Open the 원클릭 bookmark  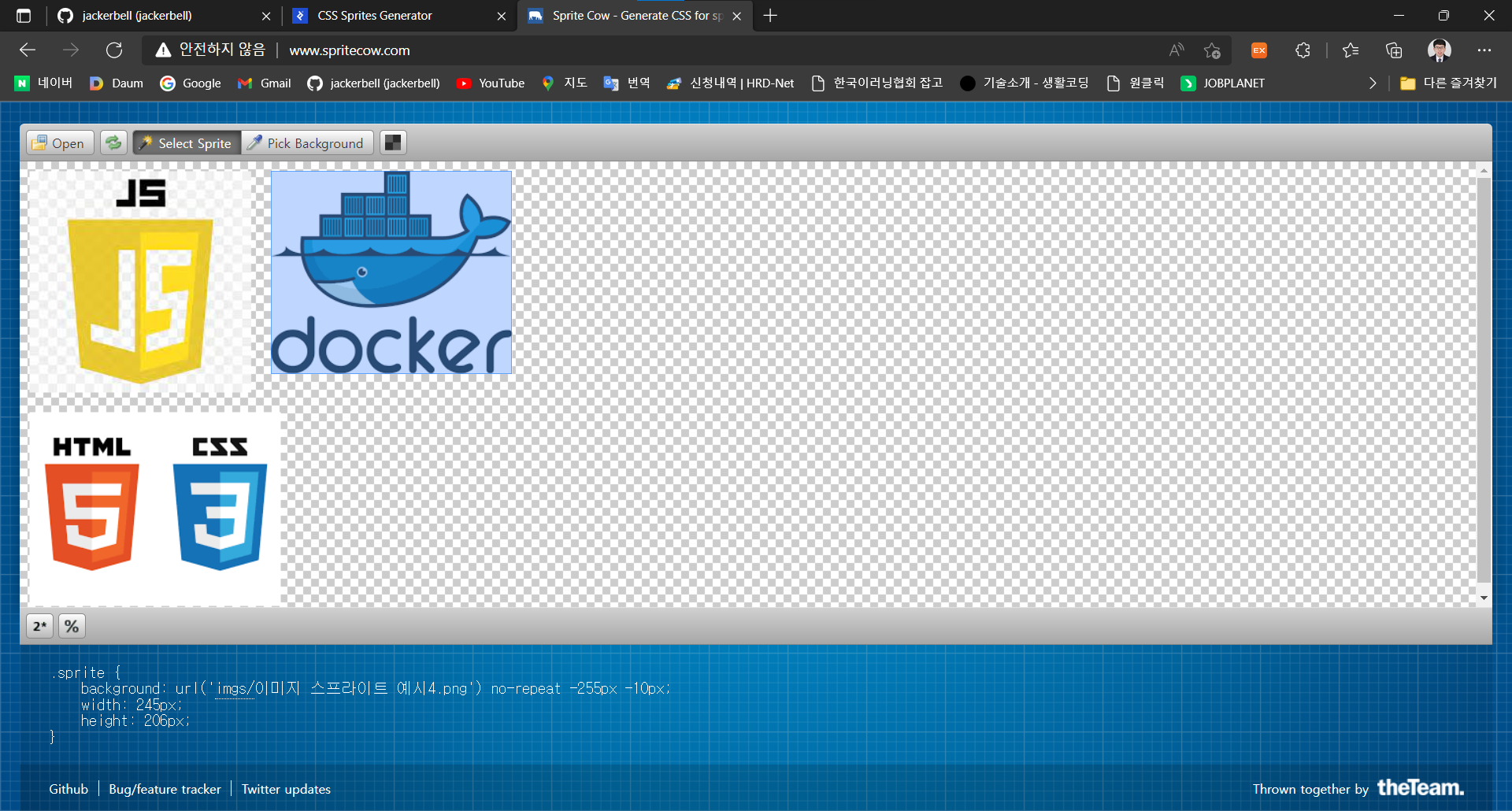tap(1136, 83)
